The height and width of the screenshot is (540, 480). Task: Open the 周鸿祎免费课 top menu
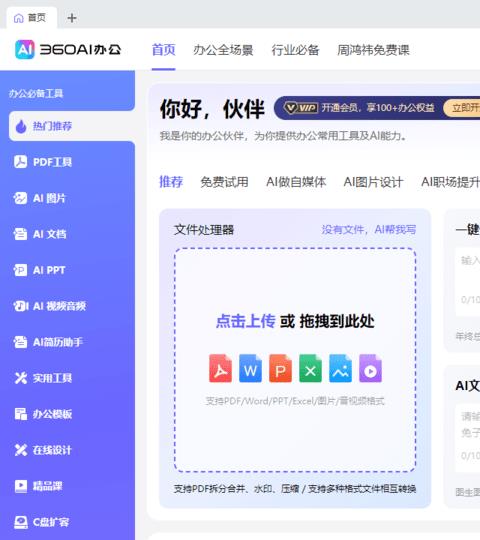[373, 50]
